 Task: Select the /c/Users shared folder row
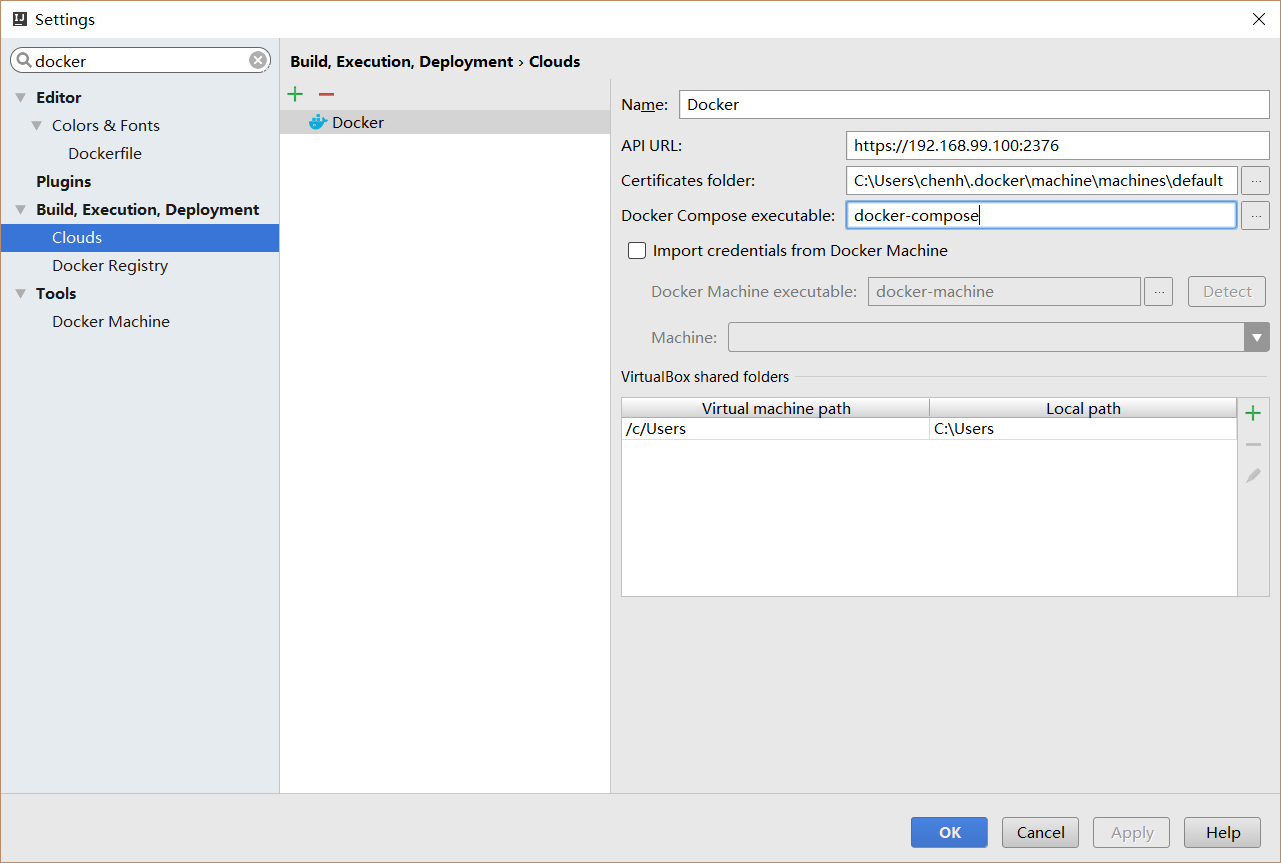pos(775,429)
